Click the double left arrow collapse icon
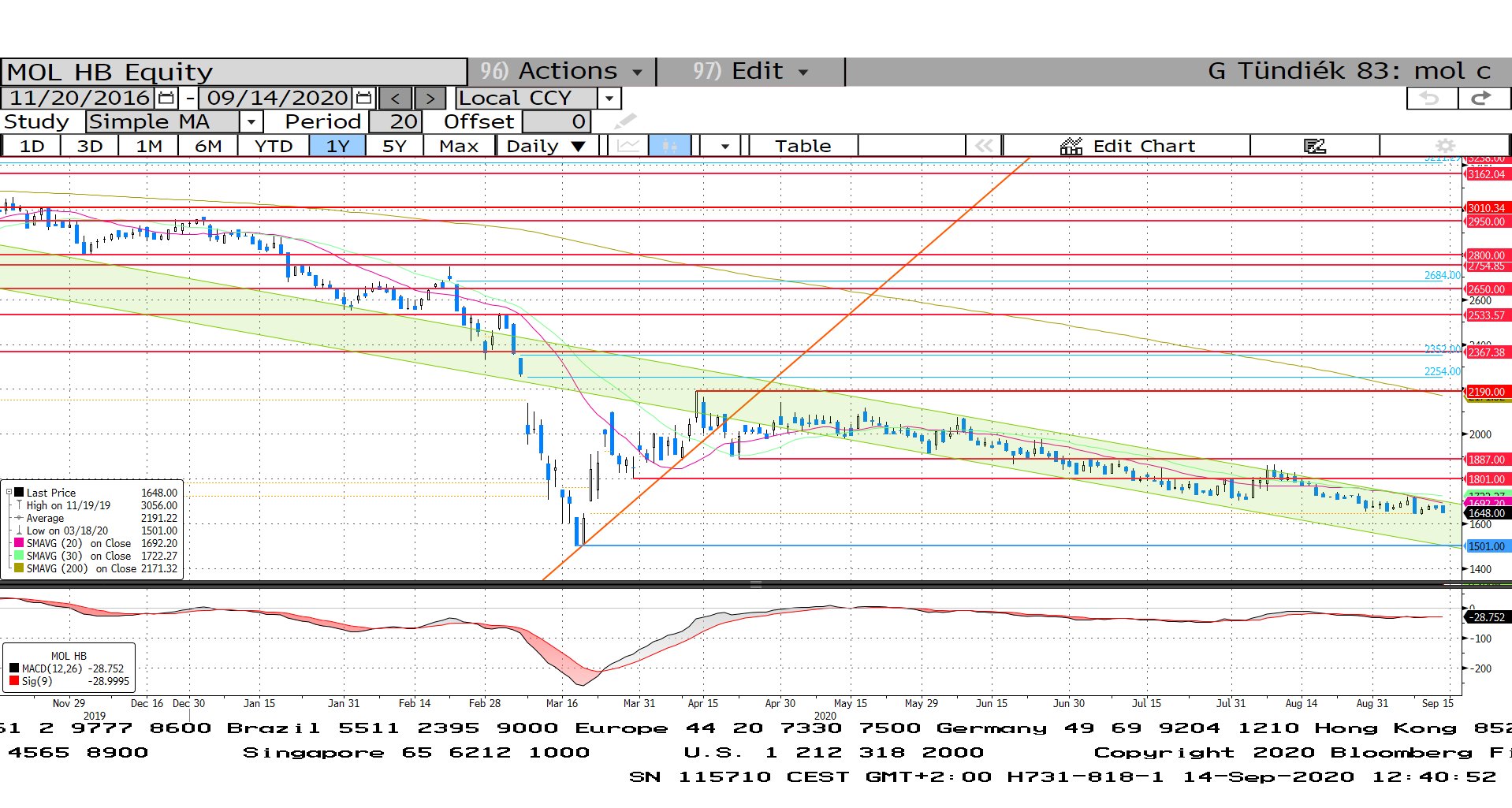1512x808 pixels. click(x=983, y=146)
